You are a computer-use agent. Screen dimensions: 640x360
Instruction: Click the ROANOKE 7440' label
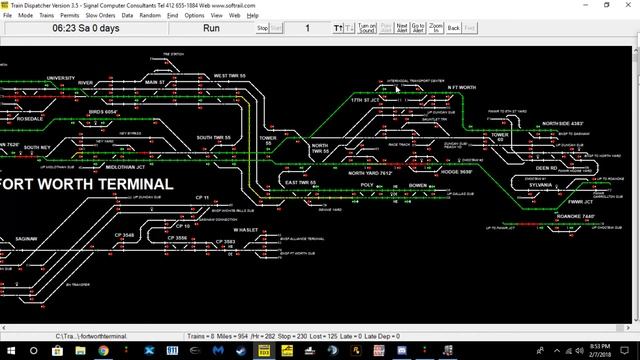click(576, 216)
